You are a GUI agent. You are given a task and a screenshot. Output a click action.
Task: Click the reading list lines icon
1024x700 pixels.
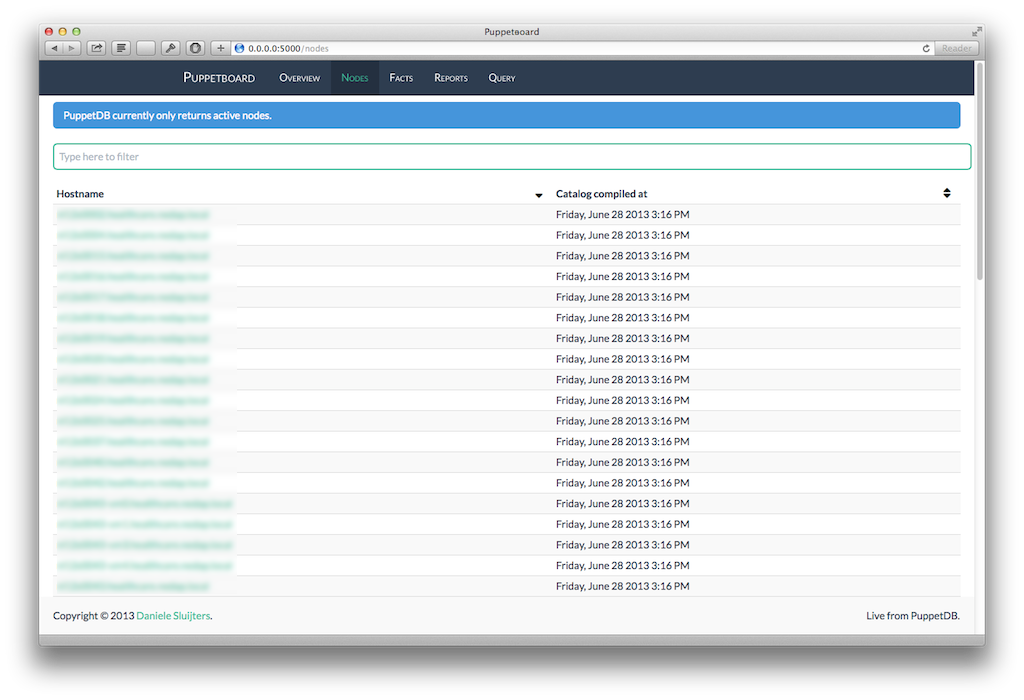click(x=121, y=48)
